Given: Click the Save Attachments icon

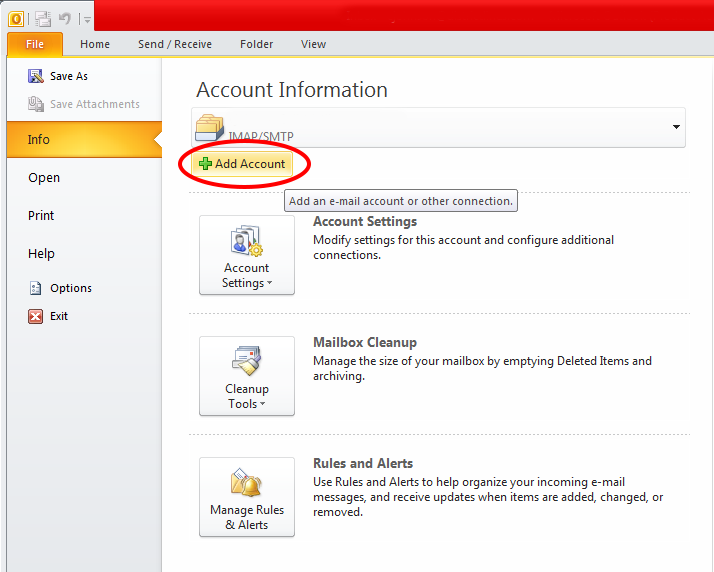Looking at the screenshot, I should [36, 104].
